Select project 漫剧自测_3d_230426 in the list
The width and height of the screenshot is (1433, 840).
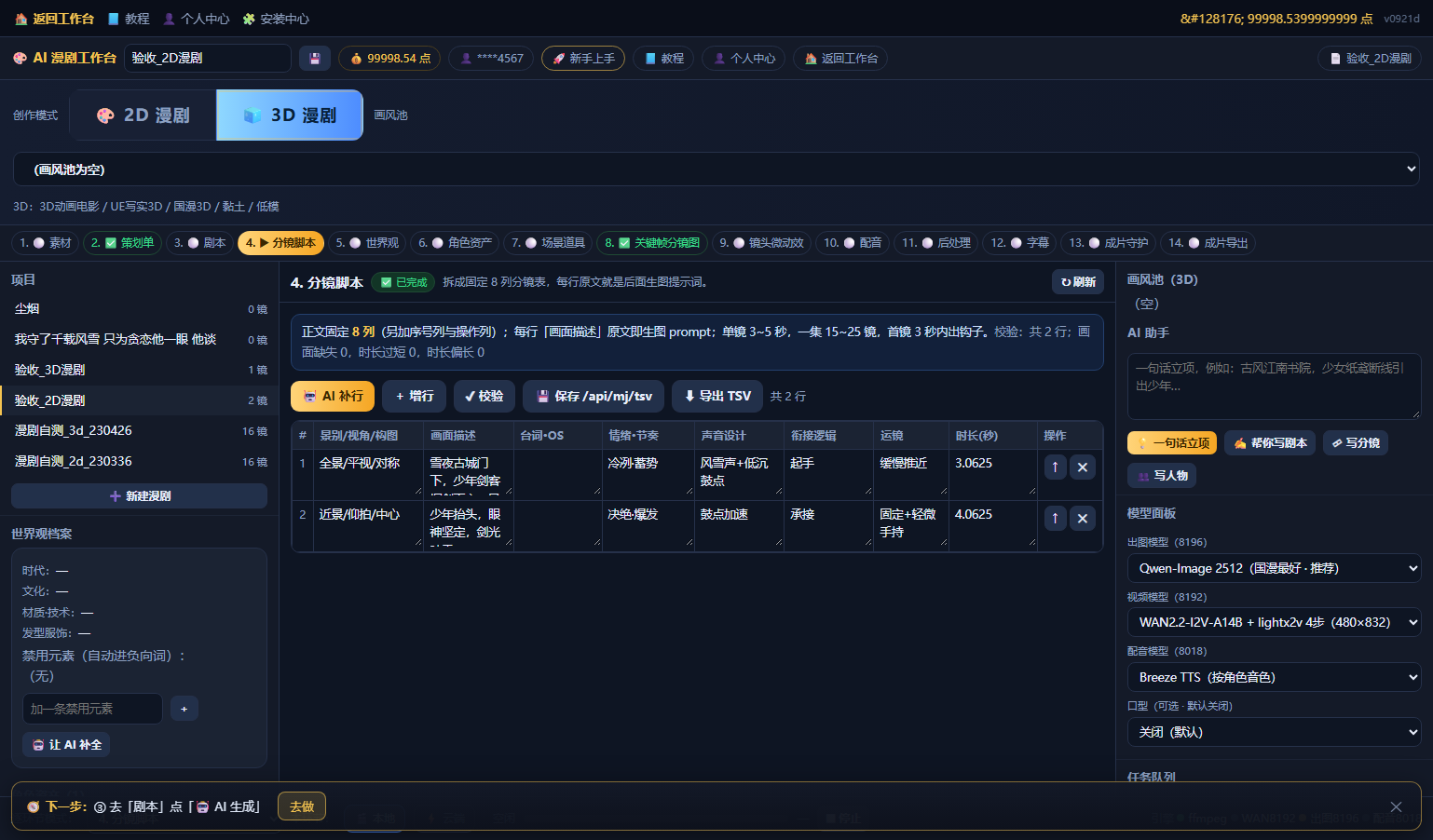pos(140,431)
